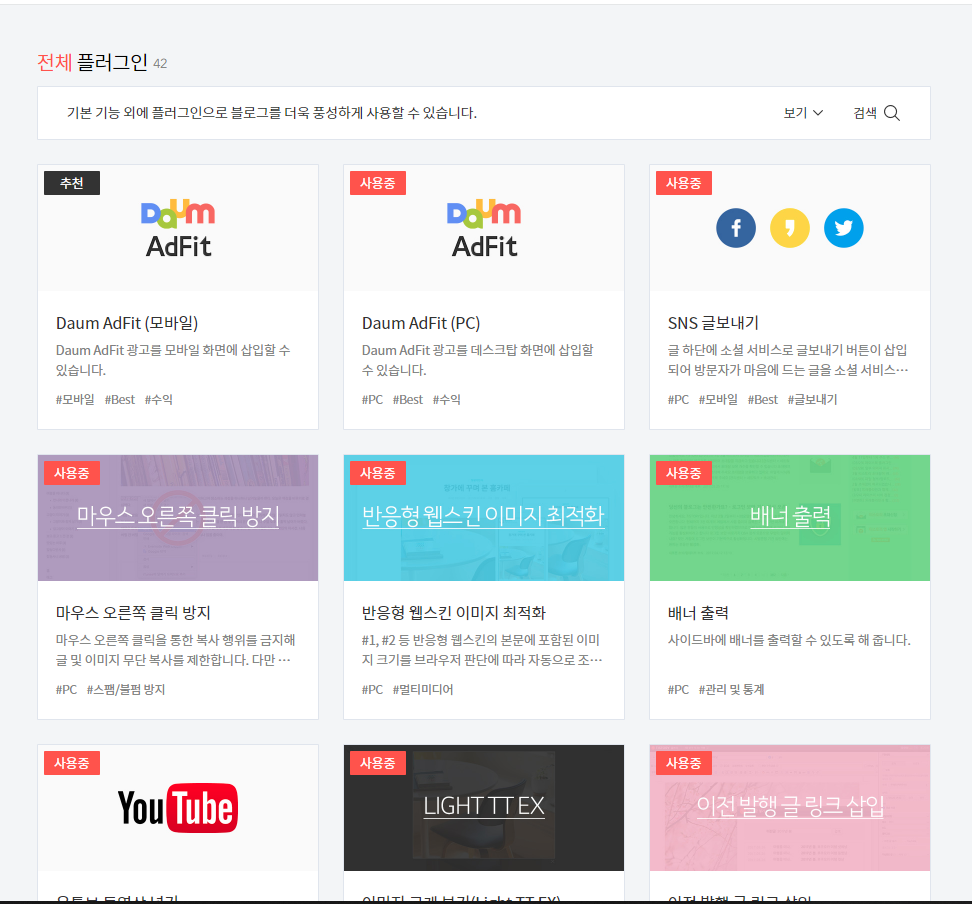972x904 pixels.
Task: Click #수익 tag on AdFit 모바일 card
Action: click(x=159, y=400)
